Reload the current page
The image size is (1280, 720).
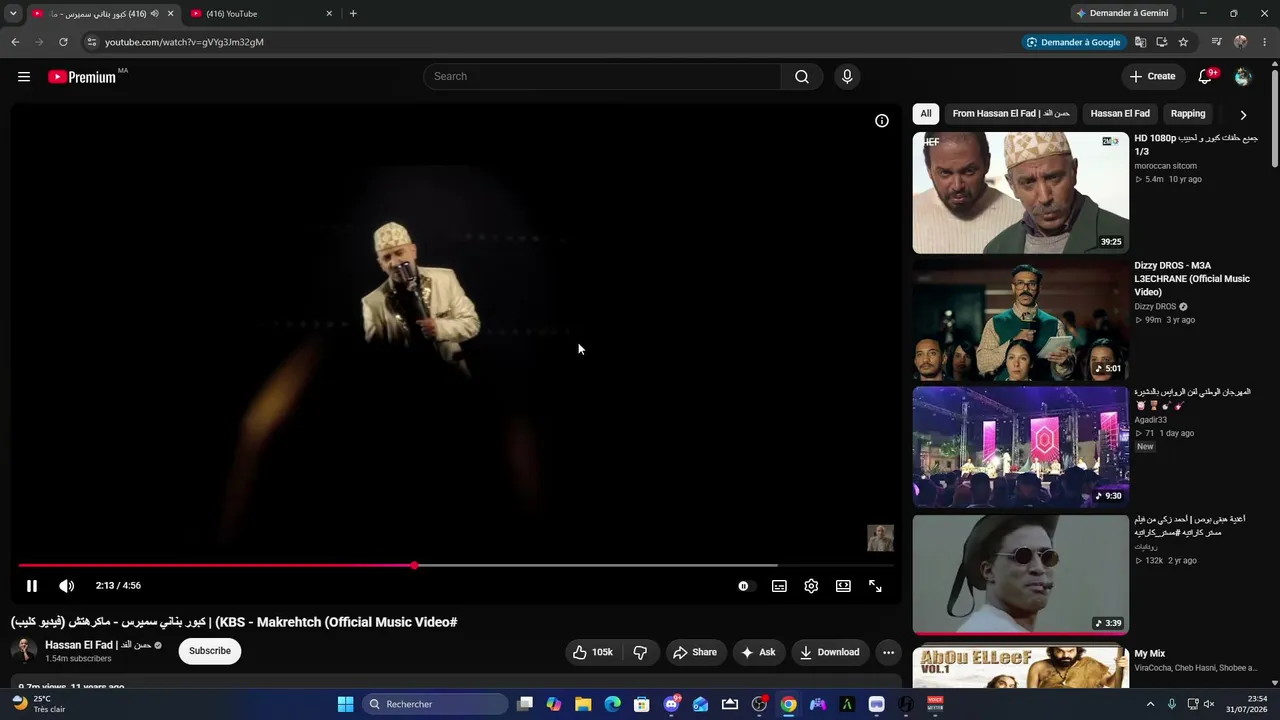[x=63, y=42]
